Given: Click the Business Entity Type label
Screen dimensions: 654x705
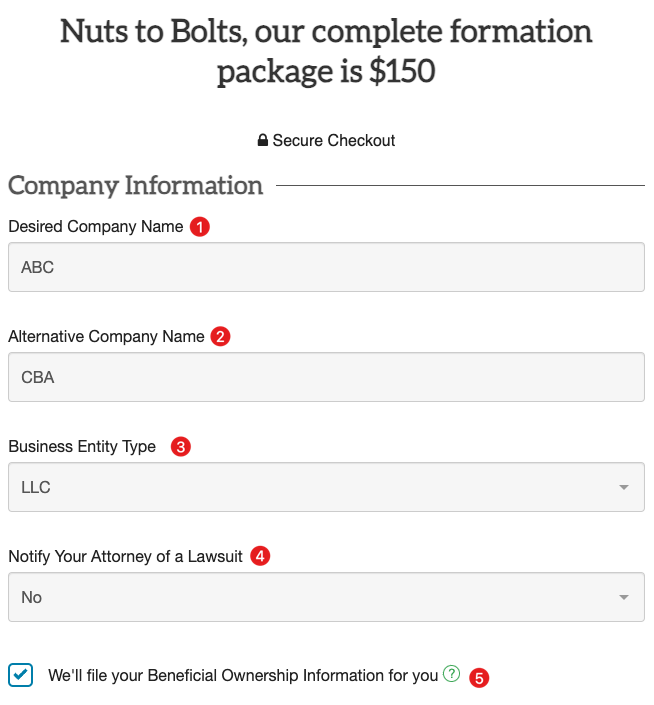Looking at the screenshot, I should [82, 446].
